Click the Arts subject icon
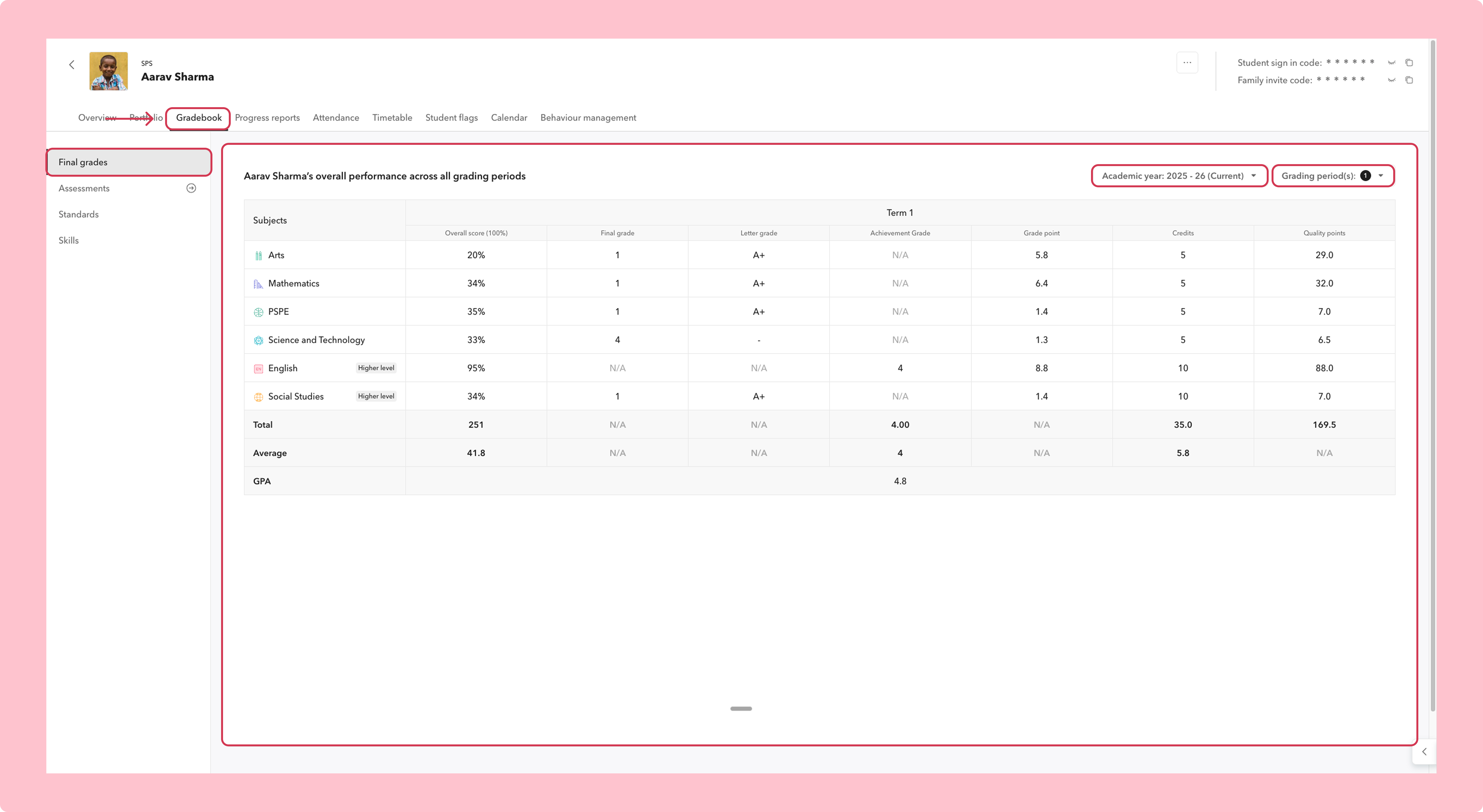1483x812 pixels. click(259, 256)
